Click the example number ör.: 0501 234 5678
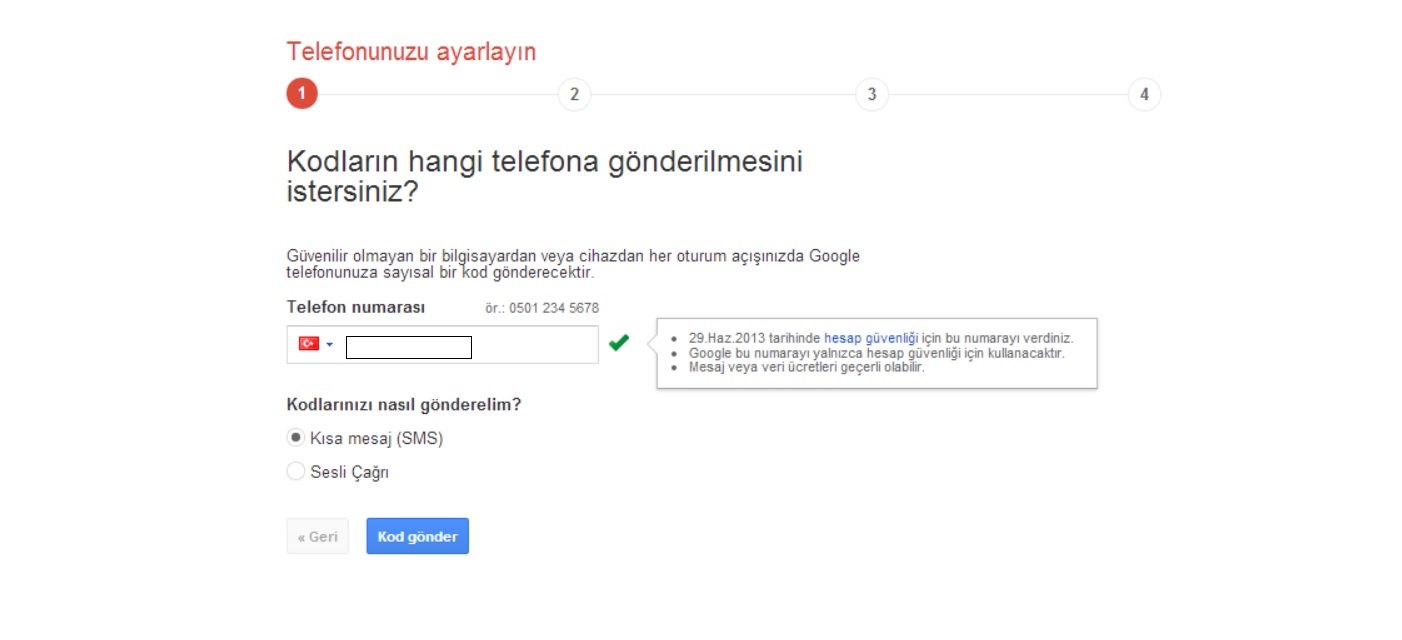This screenshot has width=1402, height=640. (542, 308)
